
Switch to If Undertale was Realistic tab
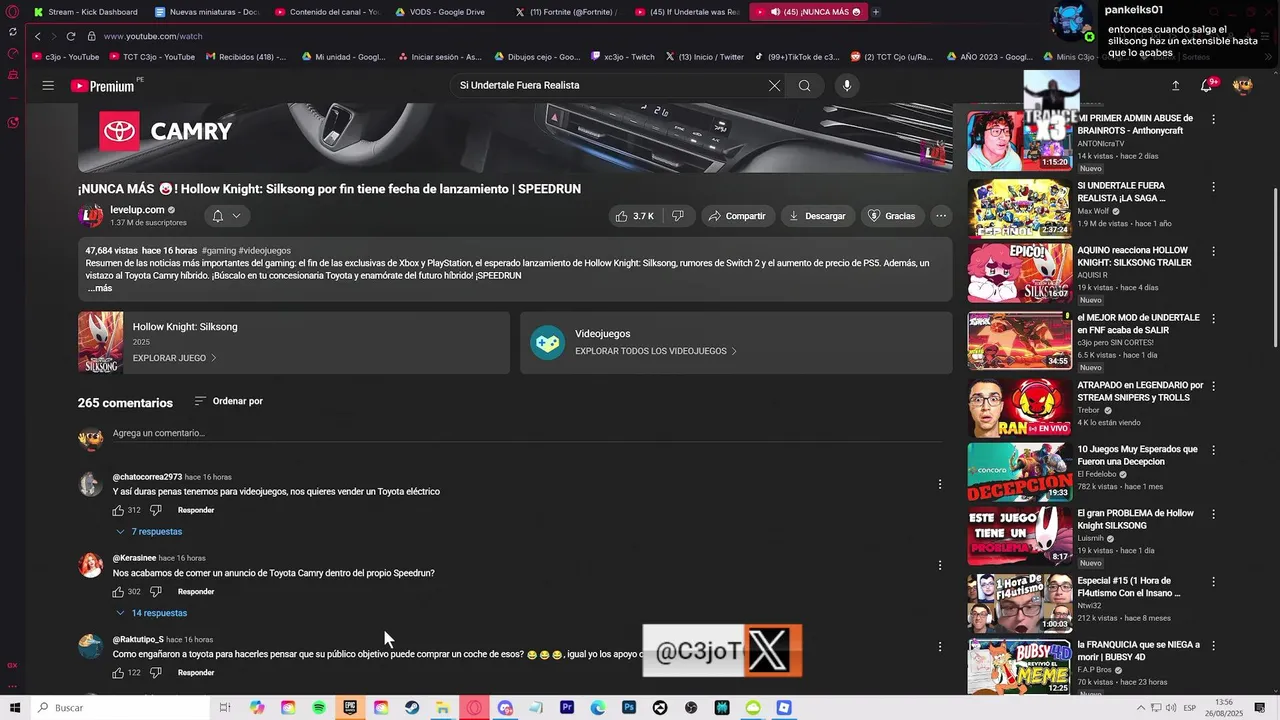coord(687,12)
